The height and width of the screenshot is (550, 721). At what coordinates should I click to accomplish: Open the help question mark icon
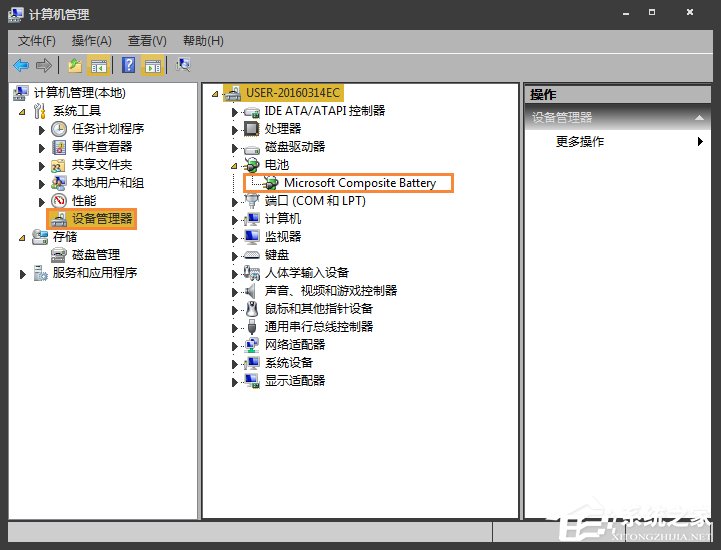point(128,65)
